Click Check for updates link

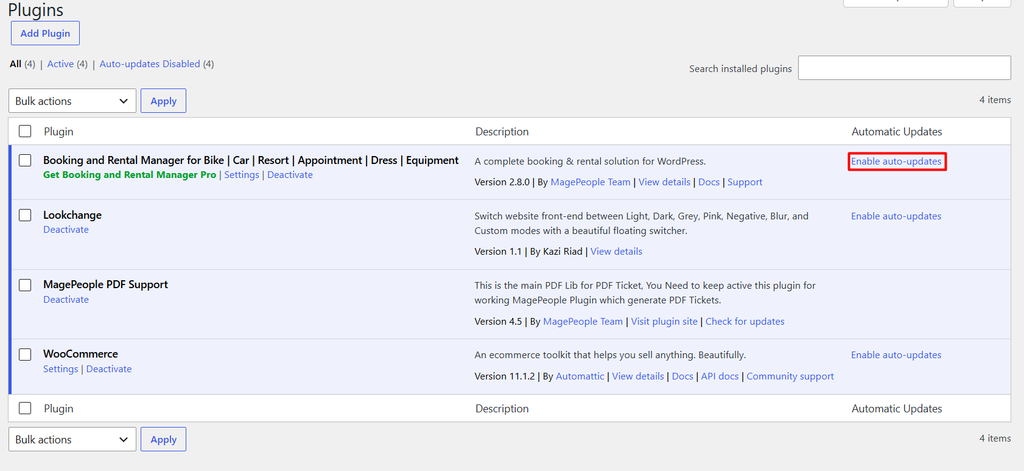tap(745, 321)
